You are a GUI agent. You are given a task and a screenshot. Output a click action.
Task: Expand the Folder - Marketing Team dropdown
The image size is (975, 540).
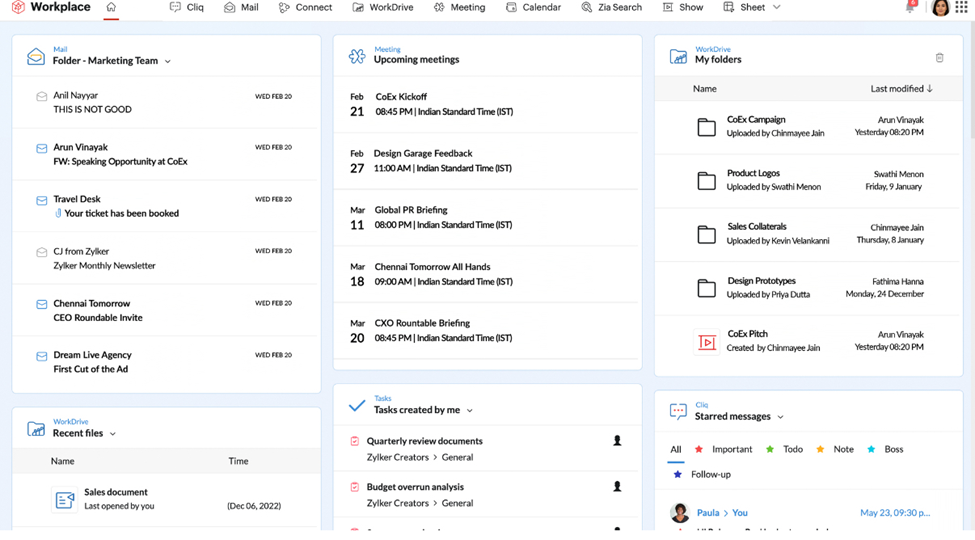click(x=168, y=61)
